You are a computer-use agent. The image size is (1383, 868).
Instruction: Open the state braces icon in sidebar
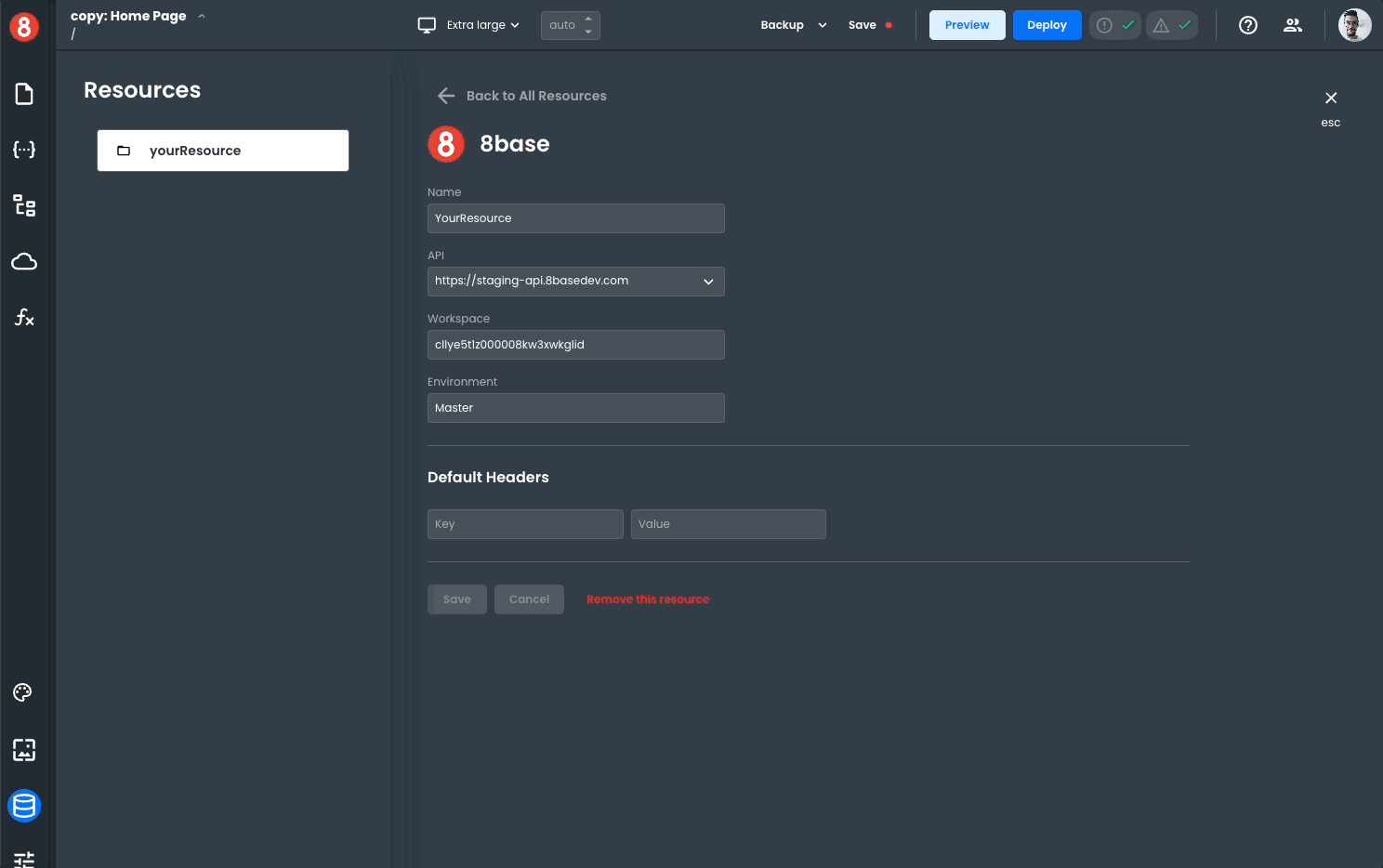(24, 150)
